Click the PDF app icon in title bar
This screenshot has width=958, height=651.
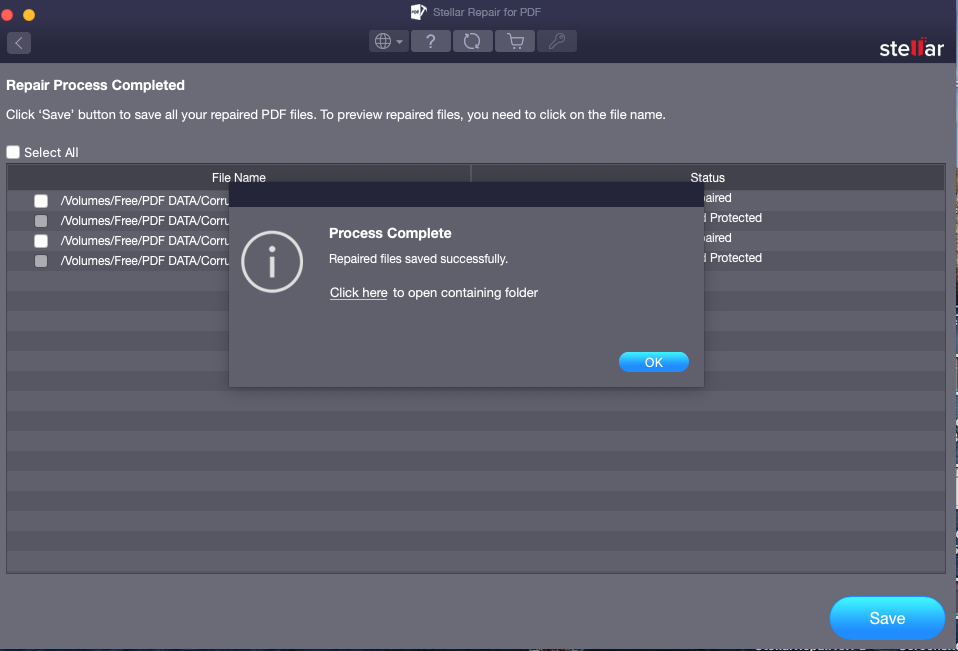[x=419, y=12]
